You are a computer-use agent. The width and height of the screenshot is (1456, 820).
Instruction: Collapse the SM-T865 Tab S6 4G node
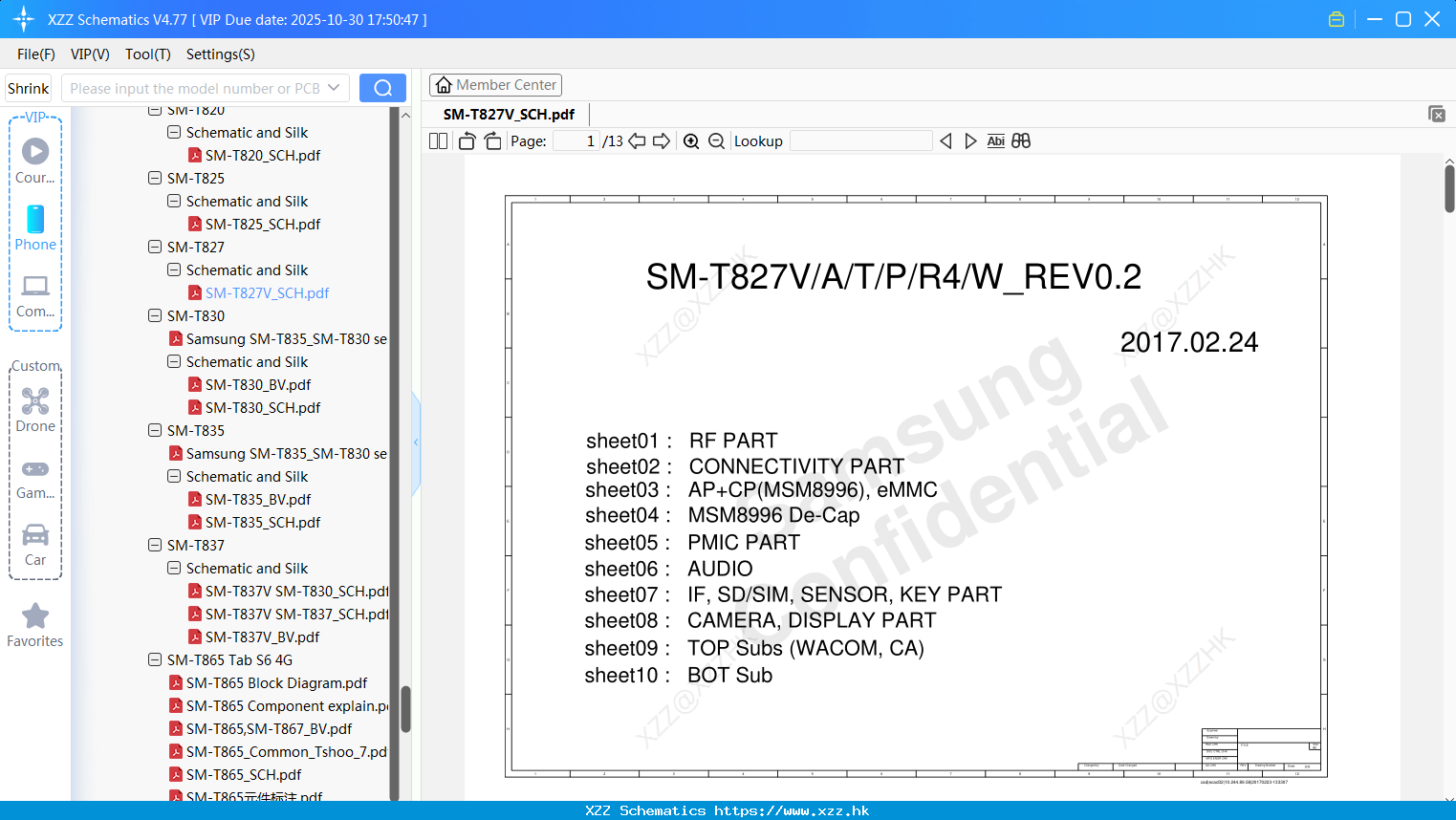[x=155, y=659]
